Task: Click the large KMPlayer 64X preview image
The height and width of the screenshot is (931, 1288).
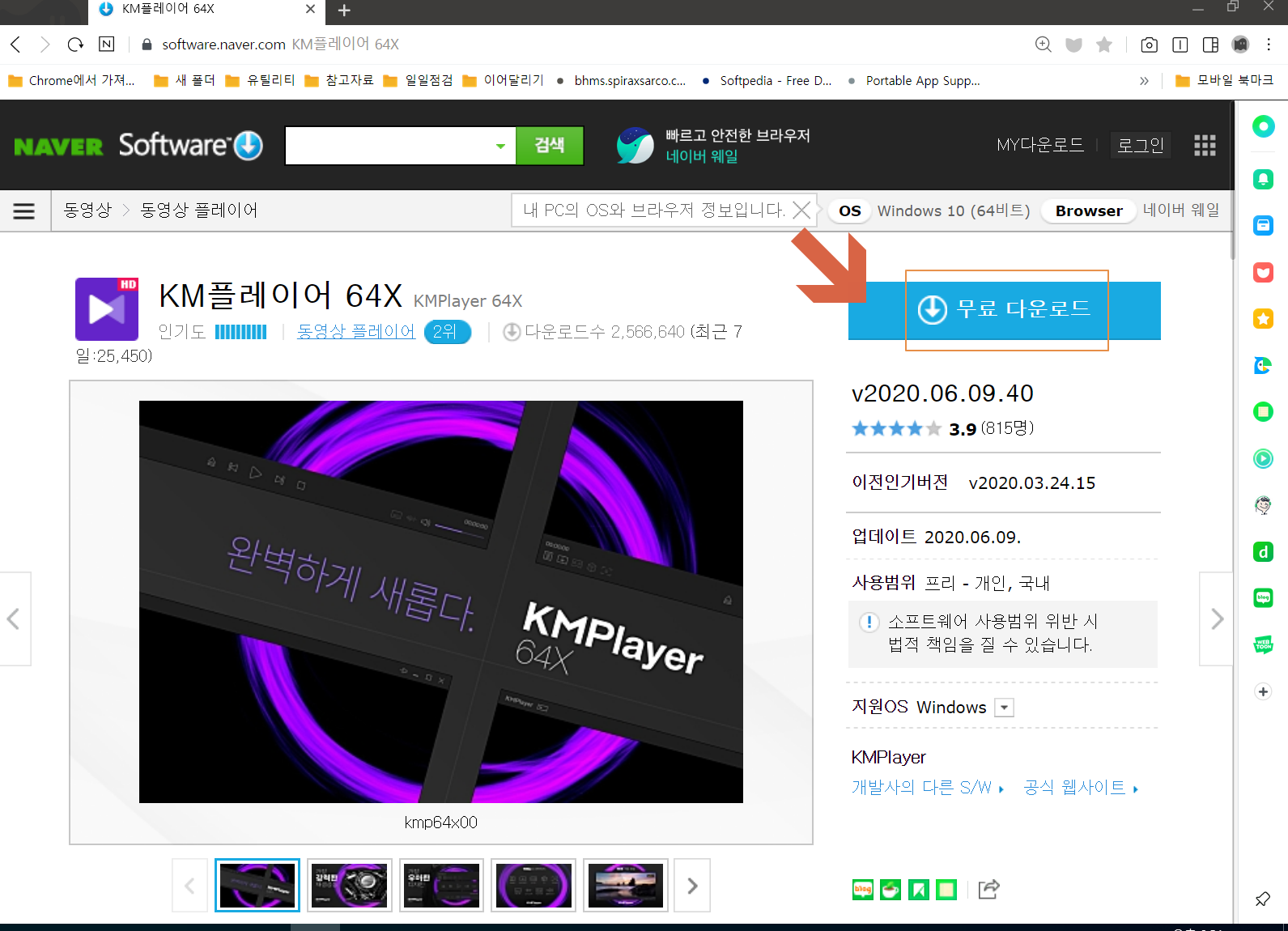Action: click(441, 602)
